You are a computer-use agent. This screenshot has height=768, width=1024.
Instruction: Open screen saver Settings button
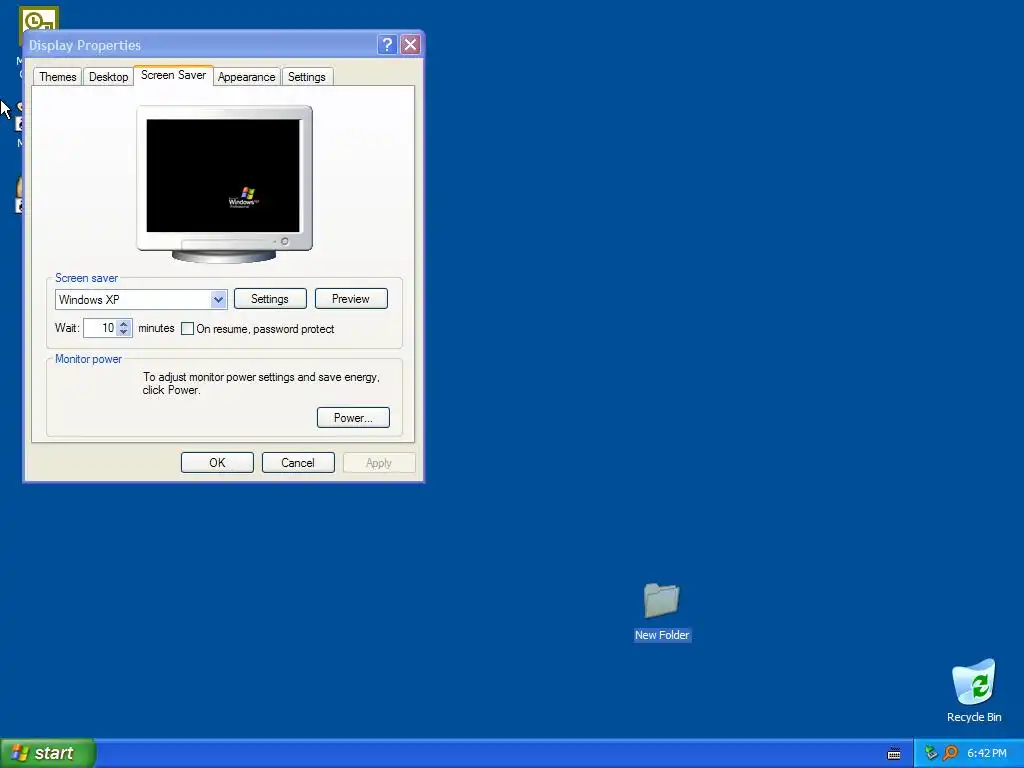click(270, 298)
